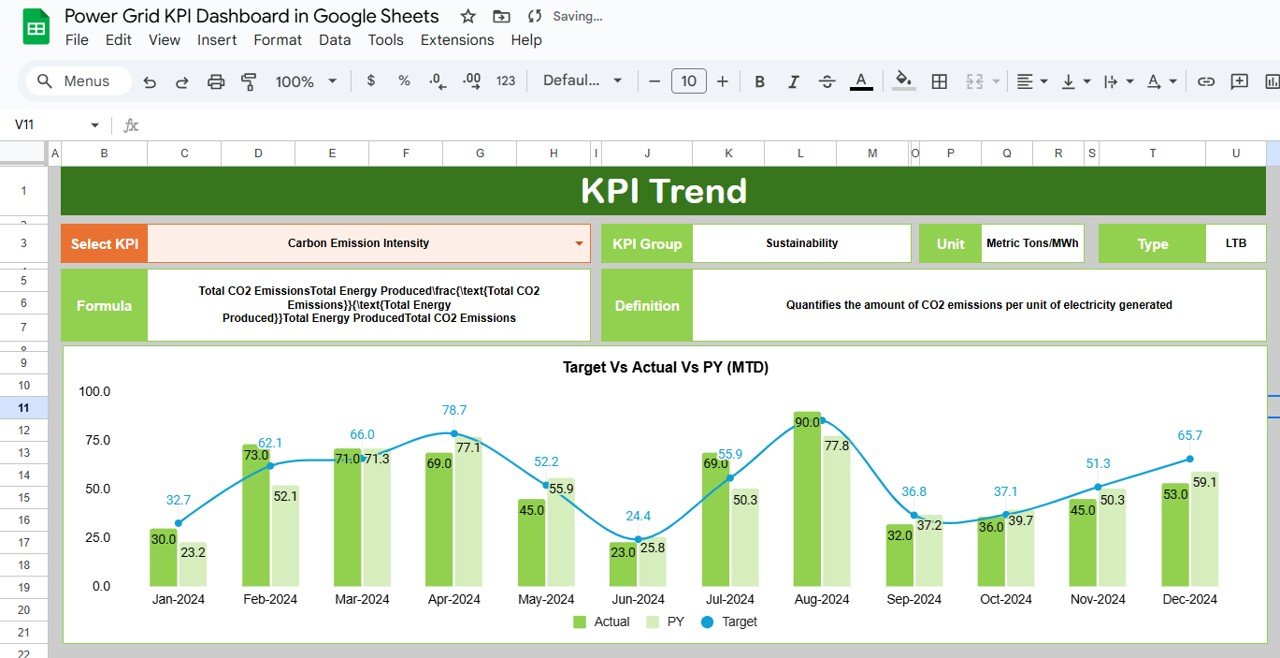Open the Extensions menu
This screenshot has height=658, width=1280.
[456, 40]
